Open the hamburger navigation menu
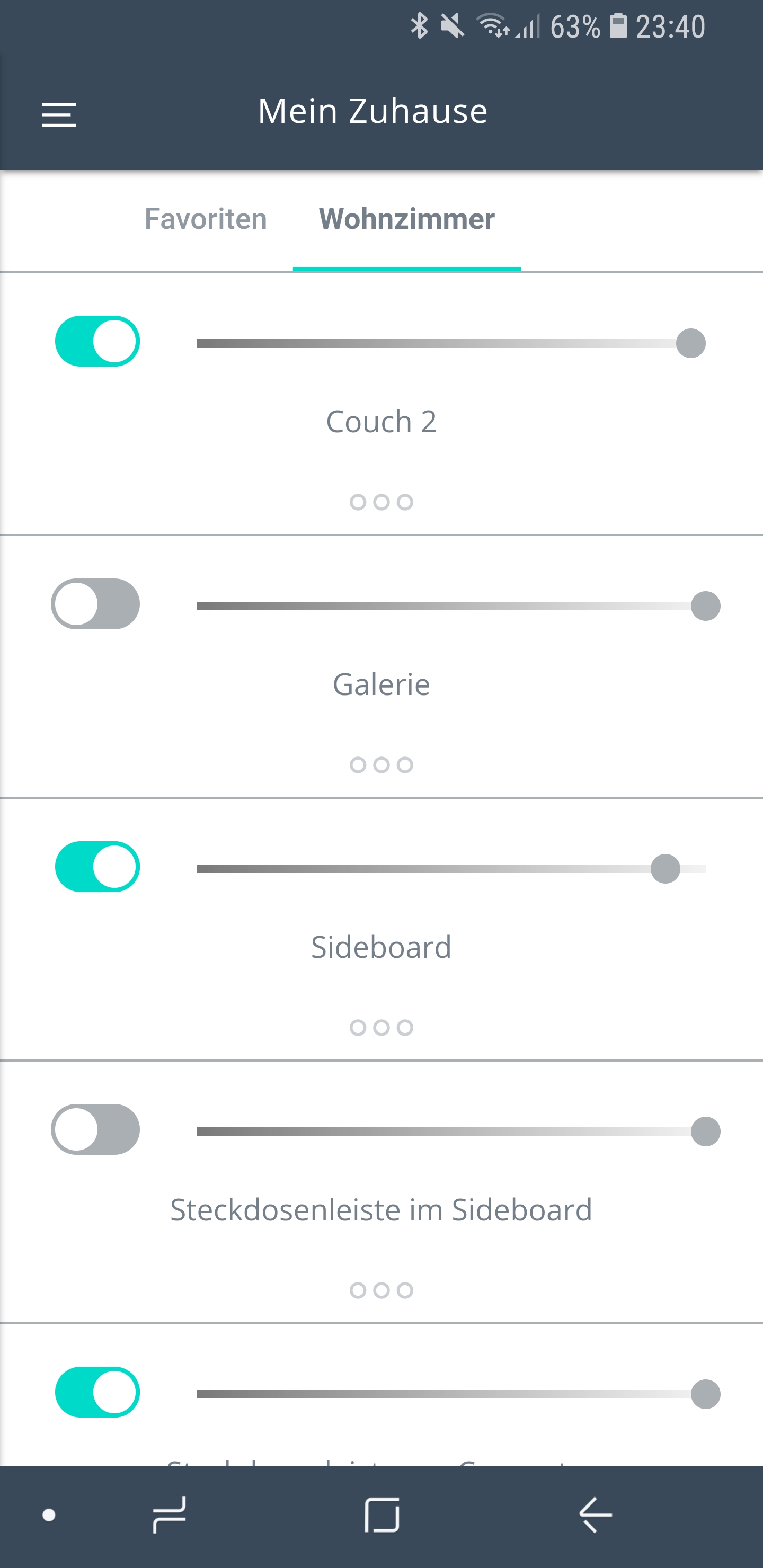The height and width of the screenshot is (1568, 763). pyautogui.click(x=59, y=114)
